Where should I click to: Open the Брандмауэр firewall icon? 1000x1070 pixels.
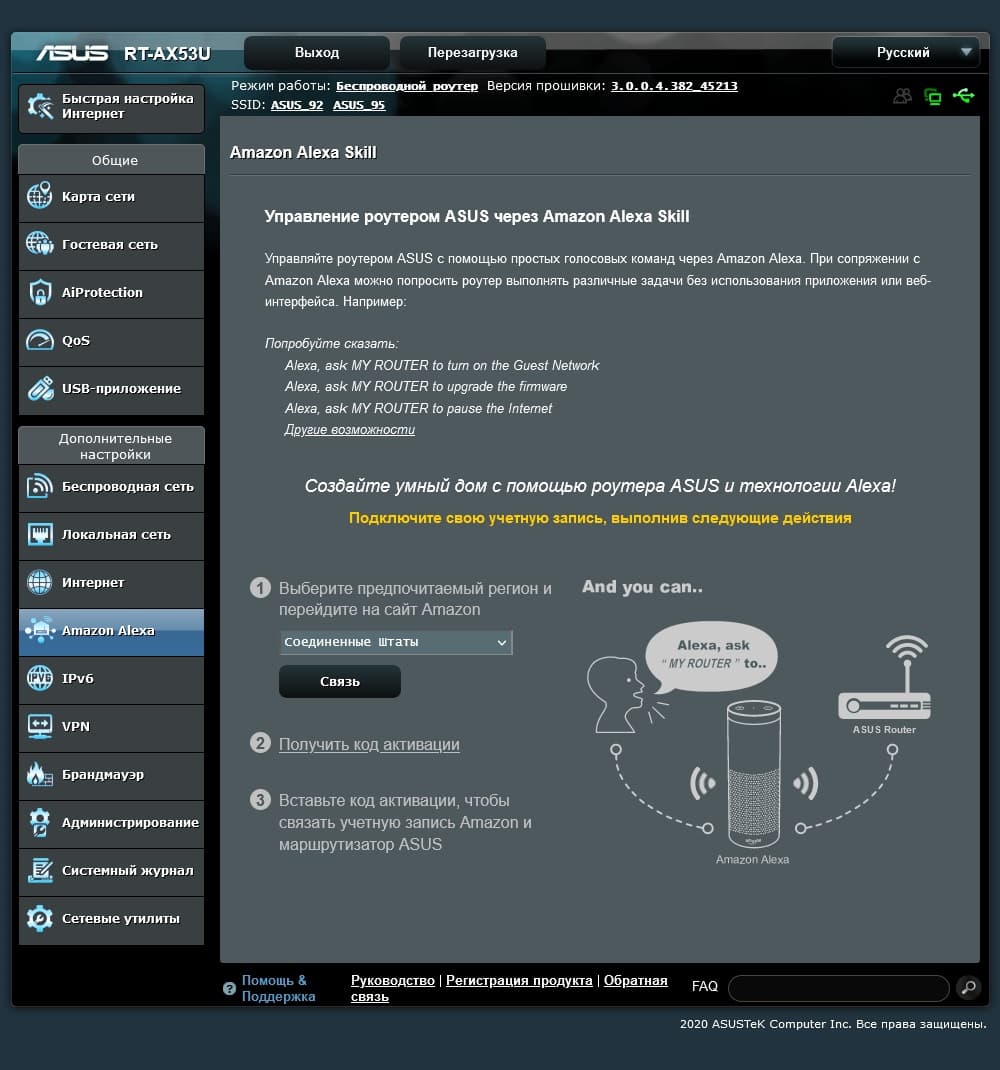click(x=40, y=775)
